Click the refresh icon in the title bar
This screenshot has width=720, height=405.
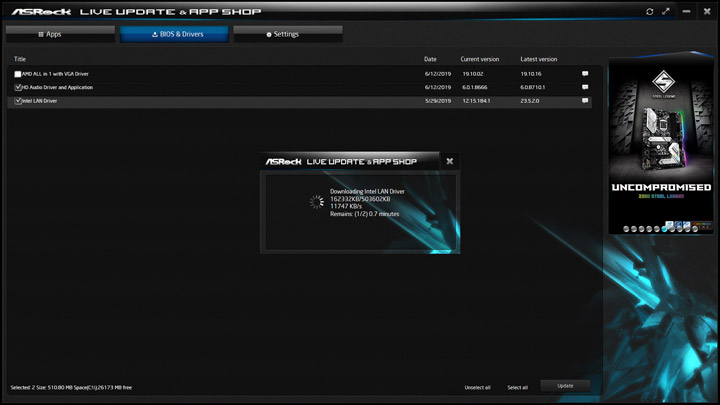pyautogui.click(x=649, y=11)
